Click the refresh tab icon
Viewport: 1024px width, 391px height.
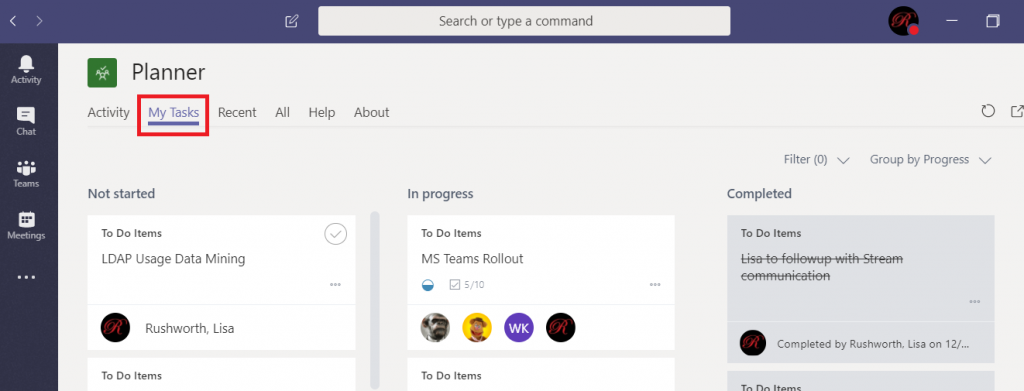click(988, 111)
